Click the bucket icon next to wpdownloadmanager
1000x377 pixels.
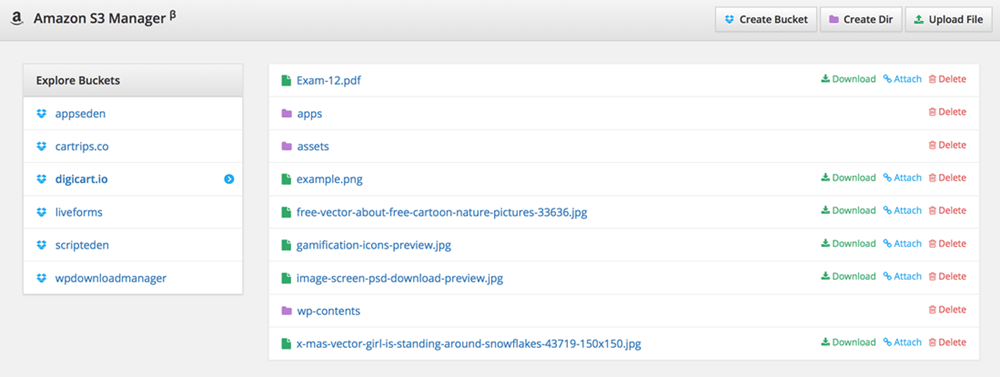coord(41,278)
